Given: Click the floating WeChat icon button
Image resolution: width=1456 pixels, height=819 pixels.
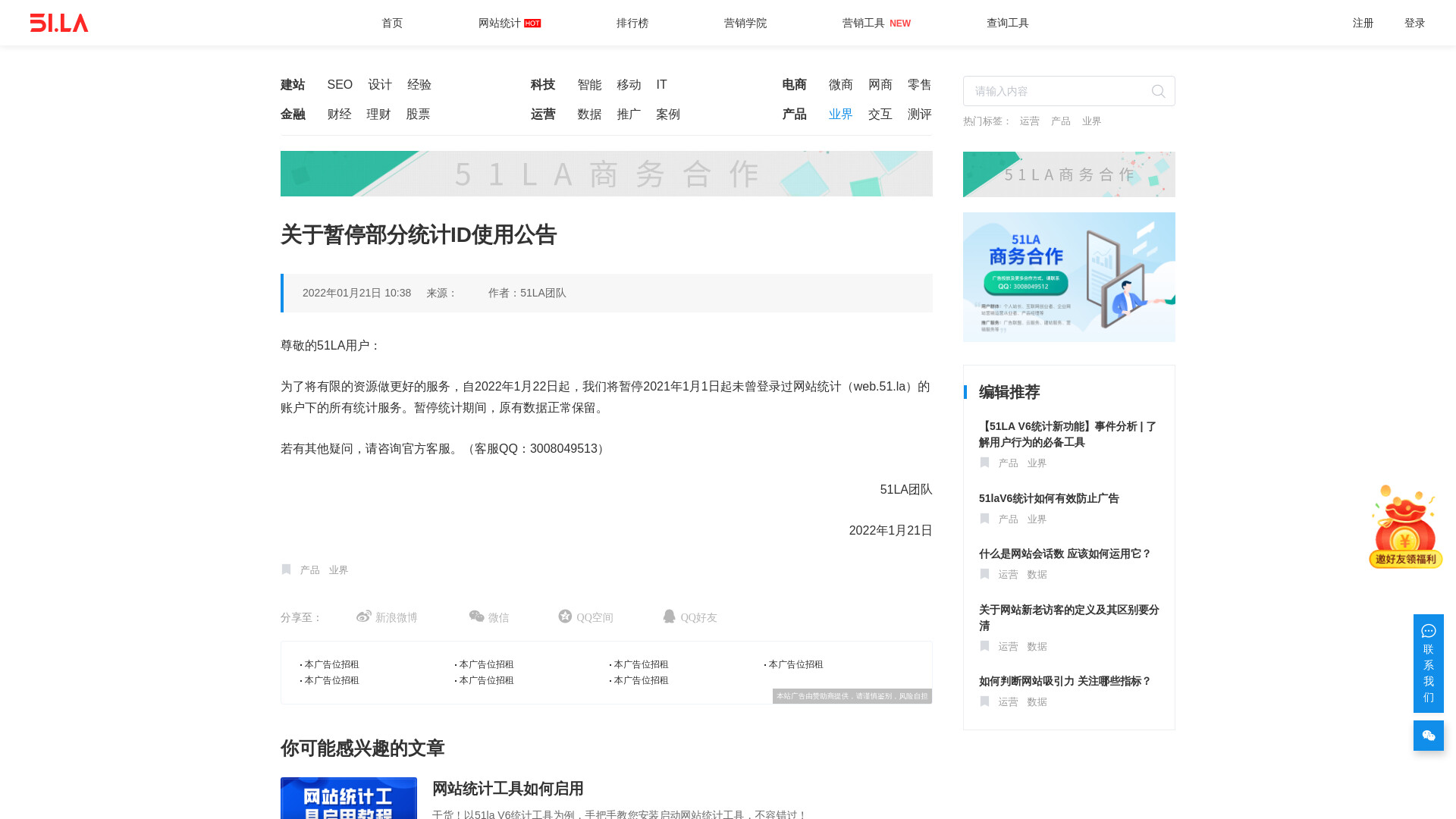Looking at the screenshot, I should [1428, 736].
